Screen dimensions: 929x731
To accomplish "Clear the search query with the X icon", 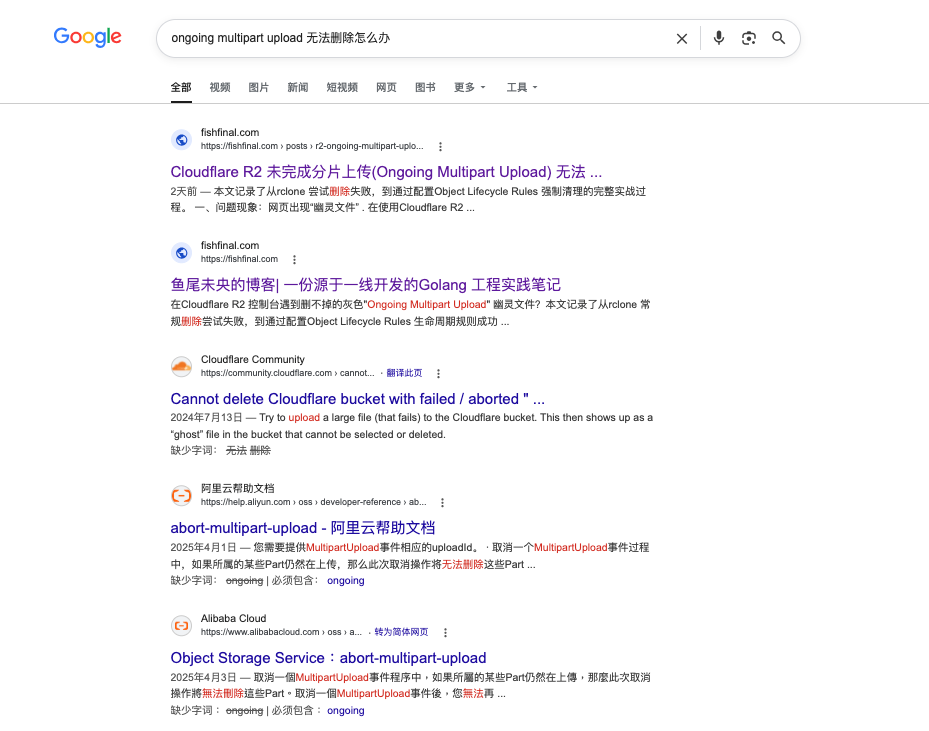I will (682, 39).
